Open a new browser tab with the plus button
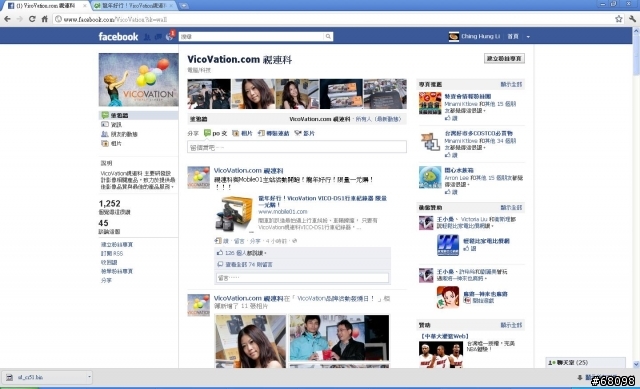This screenshot has width=640, height=389. (x=184, y=6)
